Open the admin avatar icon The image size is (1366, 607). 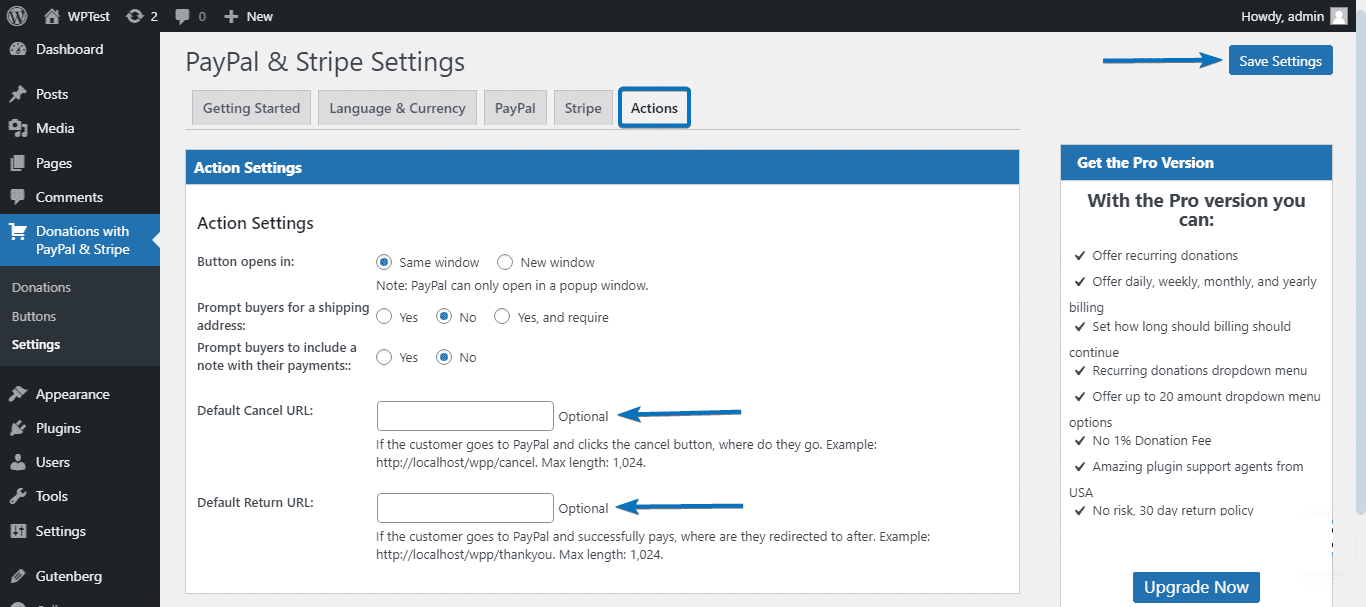1339,16
